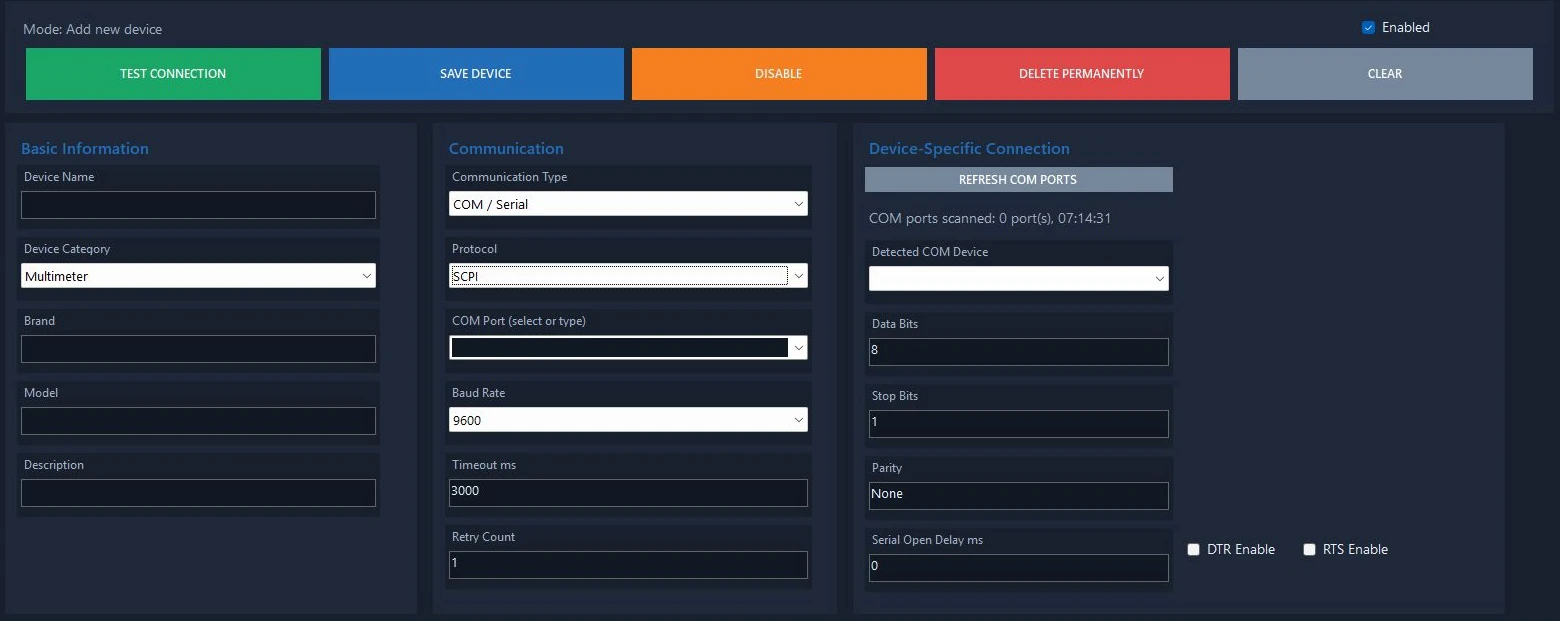Image resolution: width=1560 pixels, height=621 pixels.
Task: Toggle the Enabled checkbox
Action: [x=1369, y=28]
